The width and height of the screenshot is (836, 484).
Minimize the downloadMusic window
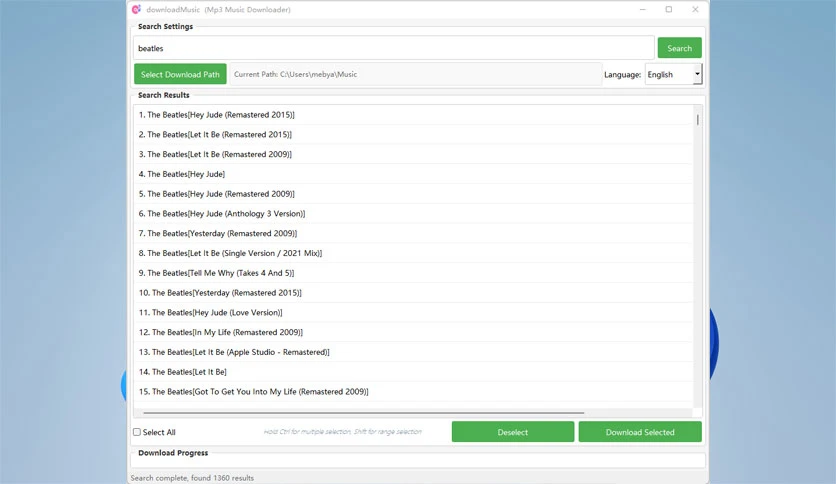coord(642,9)
